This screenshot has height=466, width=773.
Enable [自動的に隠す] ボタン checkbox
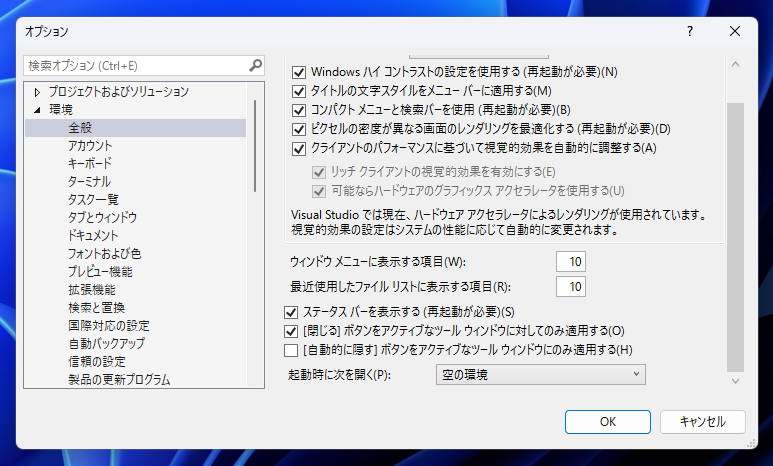point(291,350)
